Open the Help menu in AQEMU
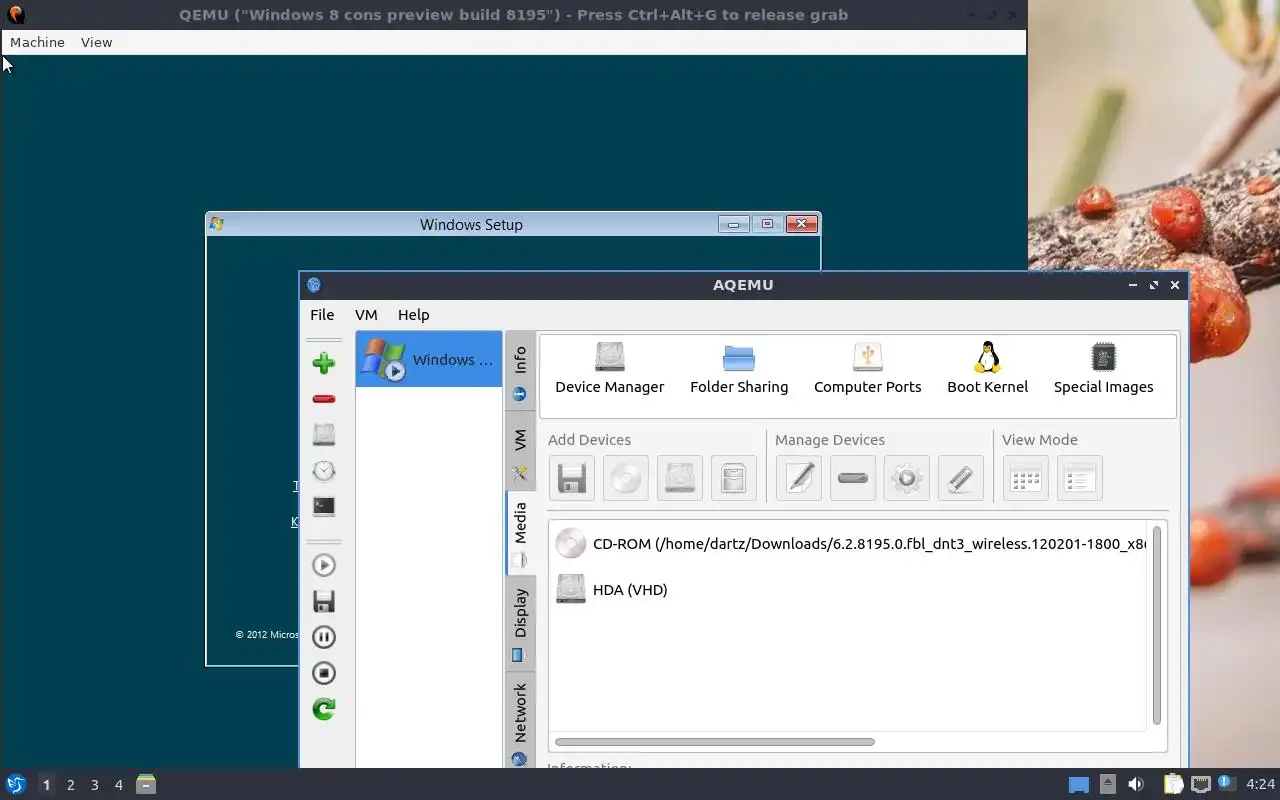The width and height of the screenshot is (1280, 800). click(413, 314)
